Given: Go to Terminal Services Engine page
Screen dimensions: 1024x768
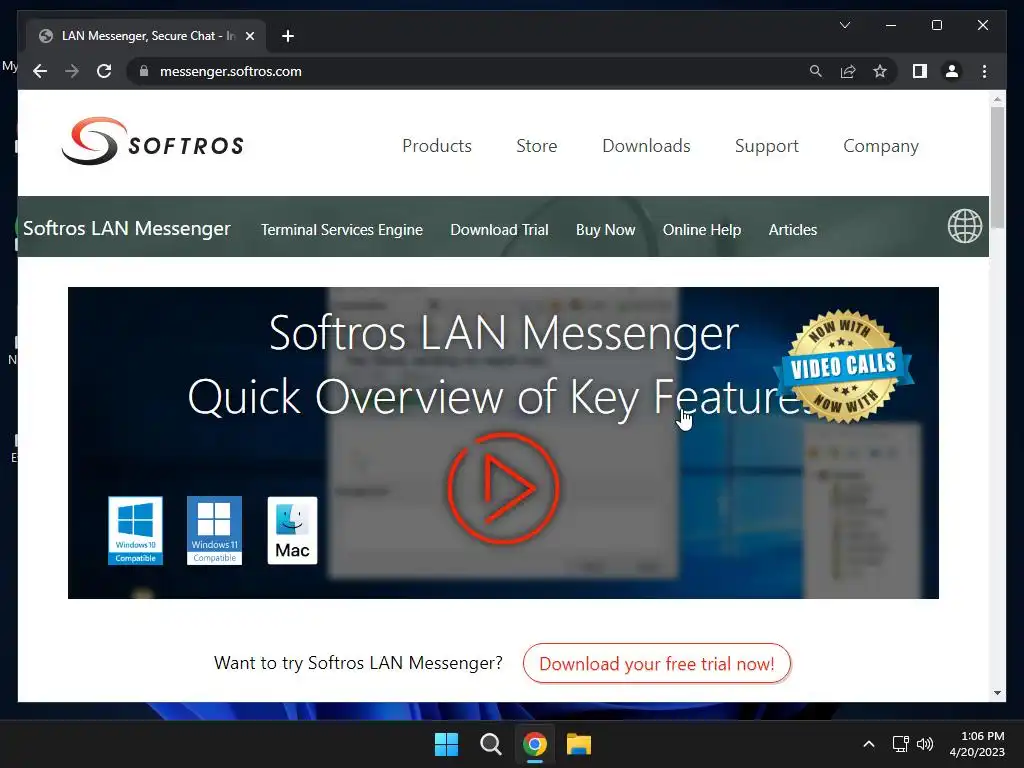Looking at the screenshot, I should coord(342,230).
